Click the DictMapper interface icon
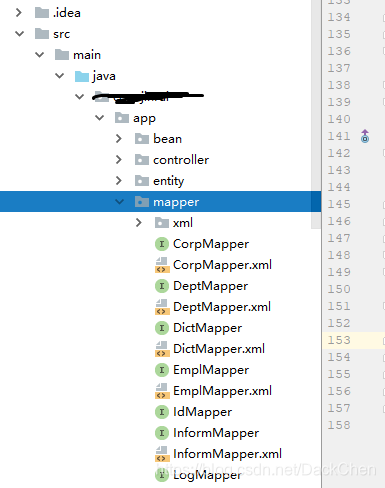Viewport: 385px width, 488px height. coord(162,328)
